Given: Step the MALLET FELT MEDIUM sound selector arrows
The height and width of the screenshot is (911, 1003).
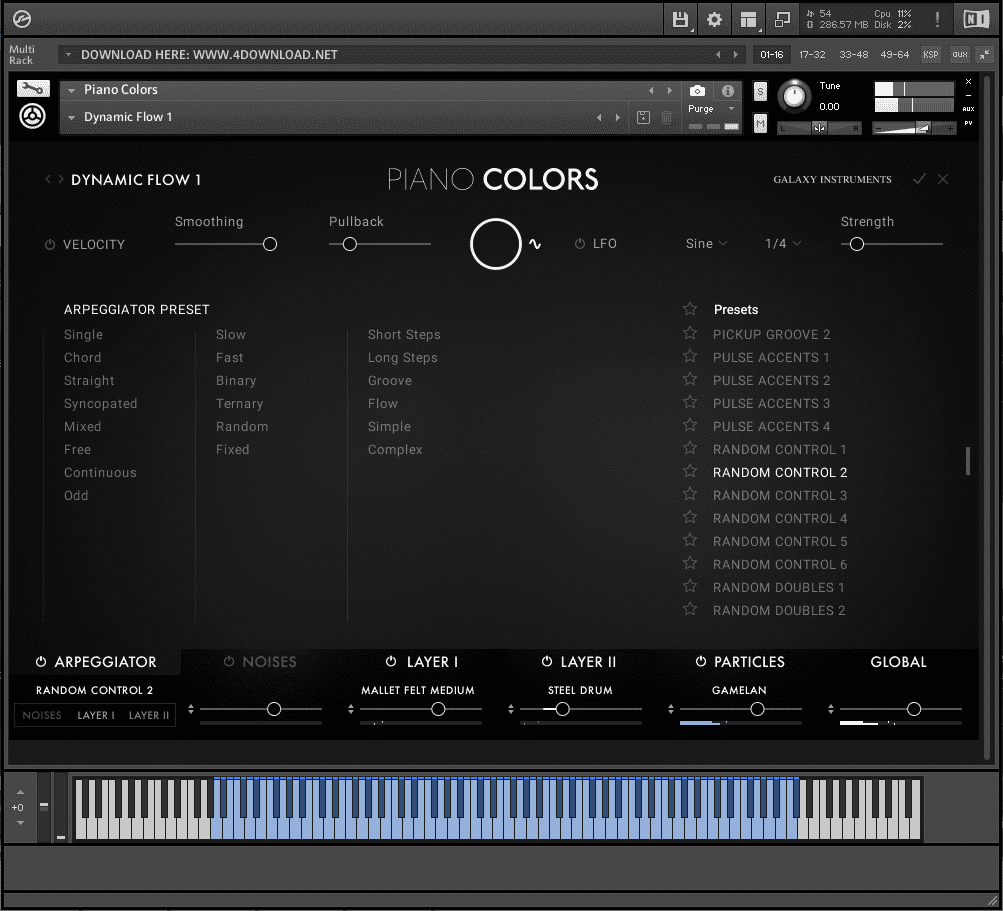Looking at the screenshot, I should click(351, 709).
